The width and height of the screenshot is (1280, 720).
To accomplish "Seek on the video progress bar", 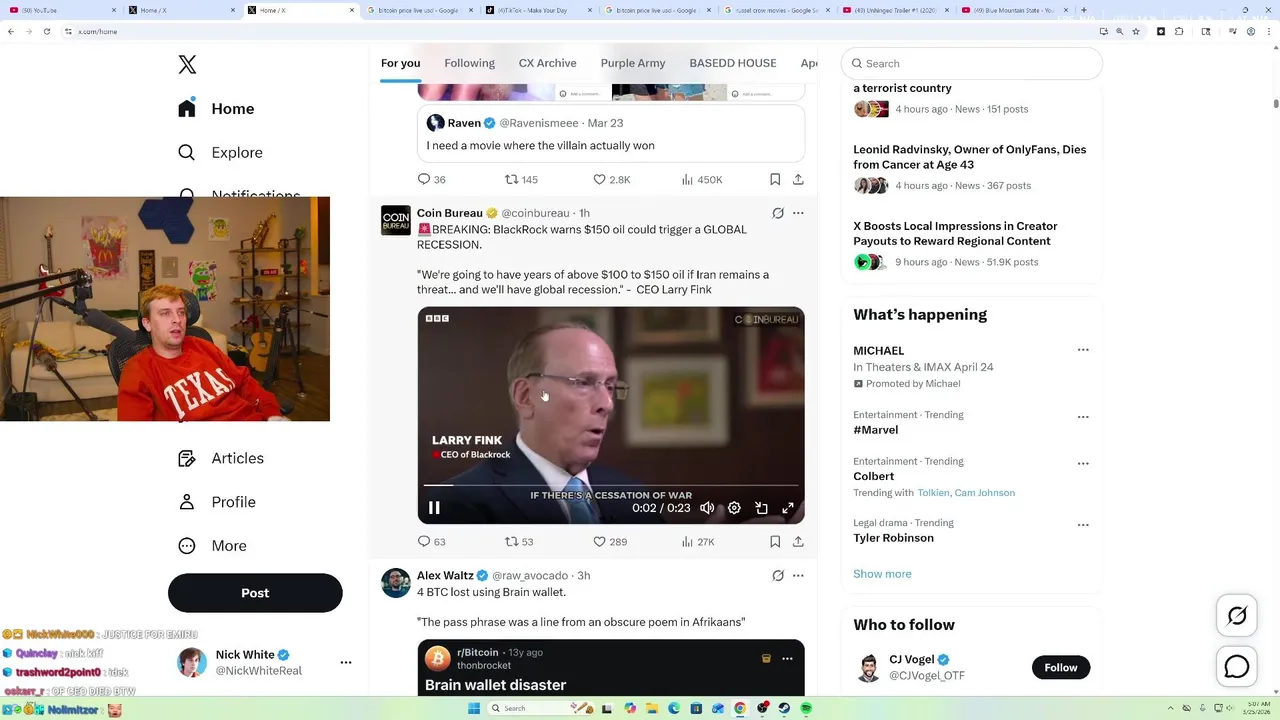I will [611, 485].
